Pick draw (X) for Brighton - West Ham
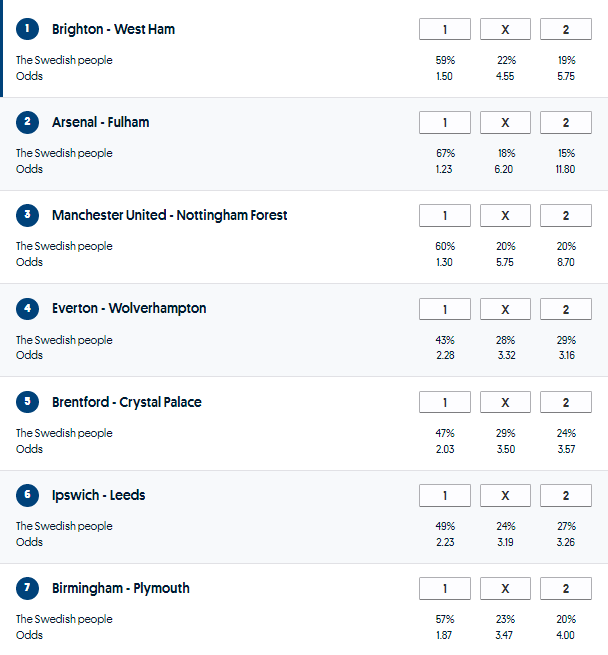The image size is (608, 655). pos(505,29)
